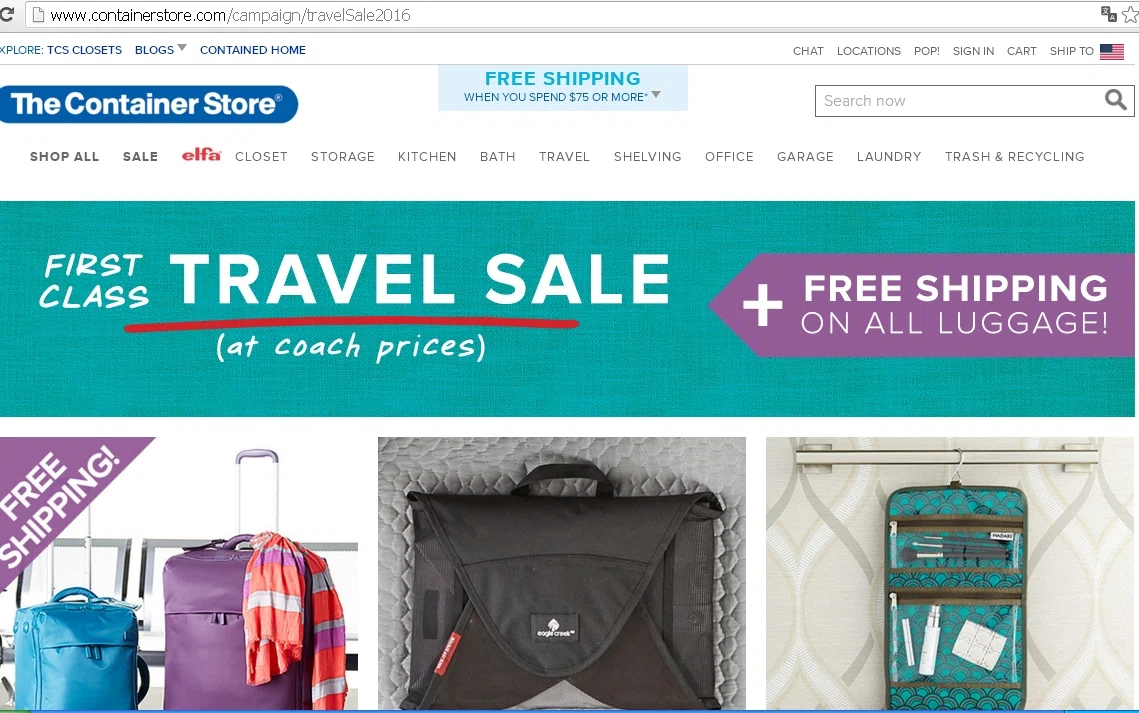Viewport: 1139px width, 713px height.
Task: Expand the Blogs dropdown arrow
Action: pyautogui.click(x=182, y=47)
